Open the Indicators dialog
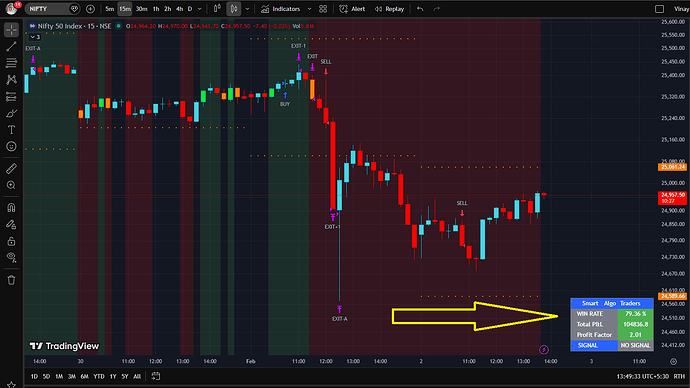The image size is (690, 388). click(281, 9)
